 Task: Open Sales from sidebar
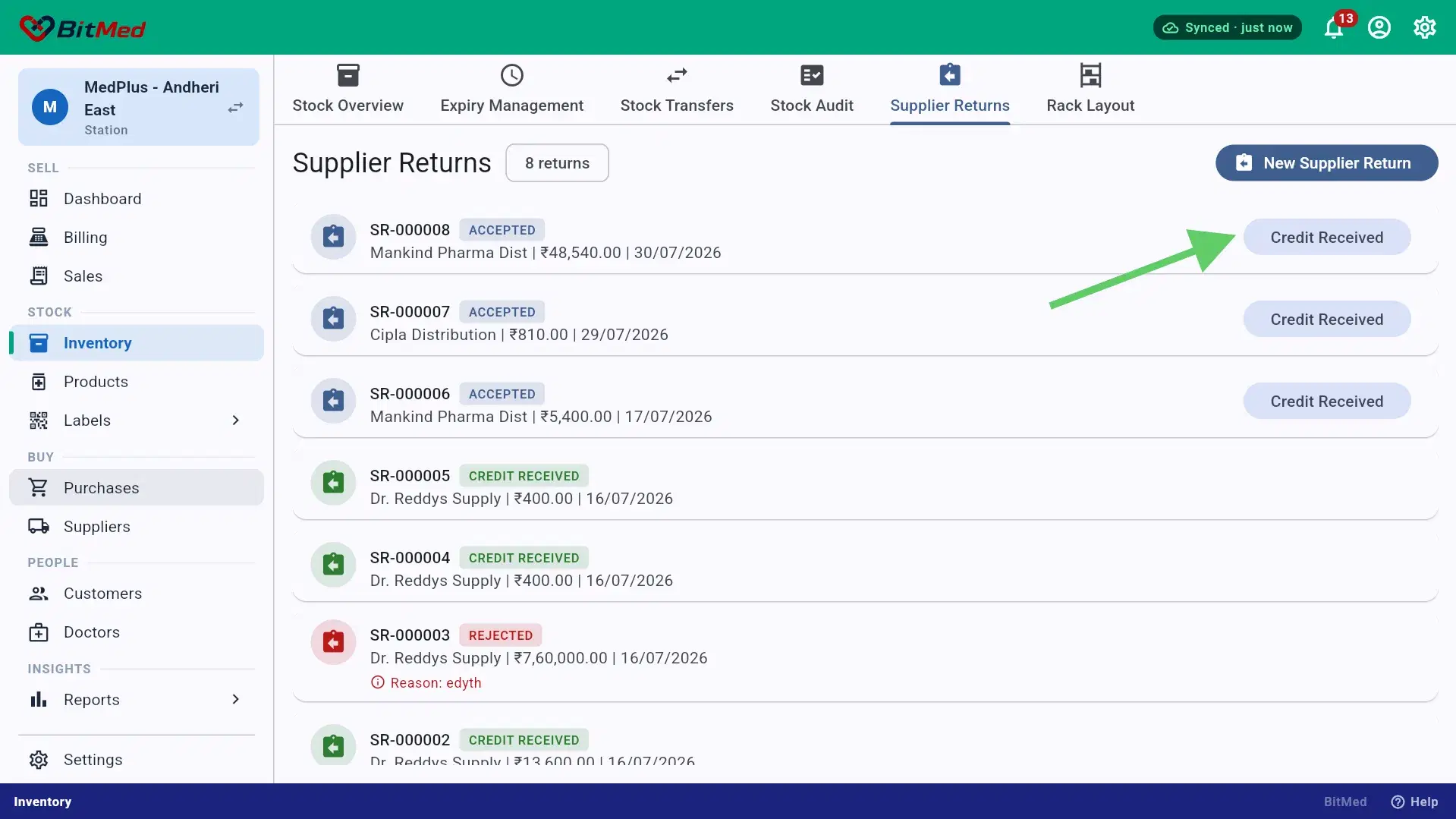point(137,276)
